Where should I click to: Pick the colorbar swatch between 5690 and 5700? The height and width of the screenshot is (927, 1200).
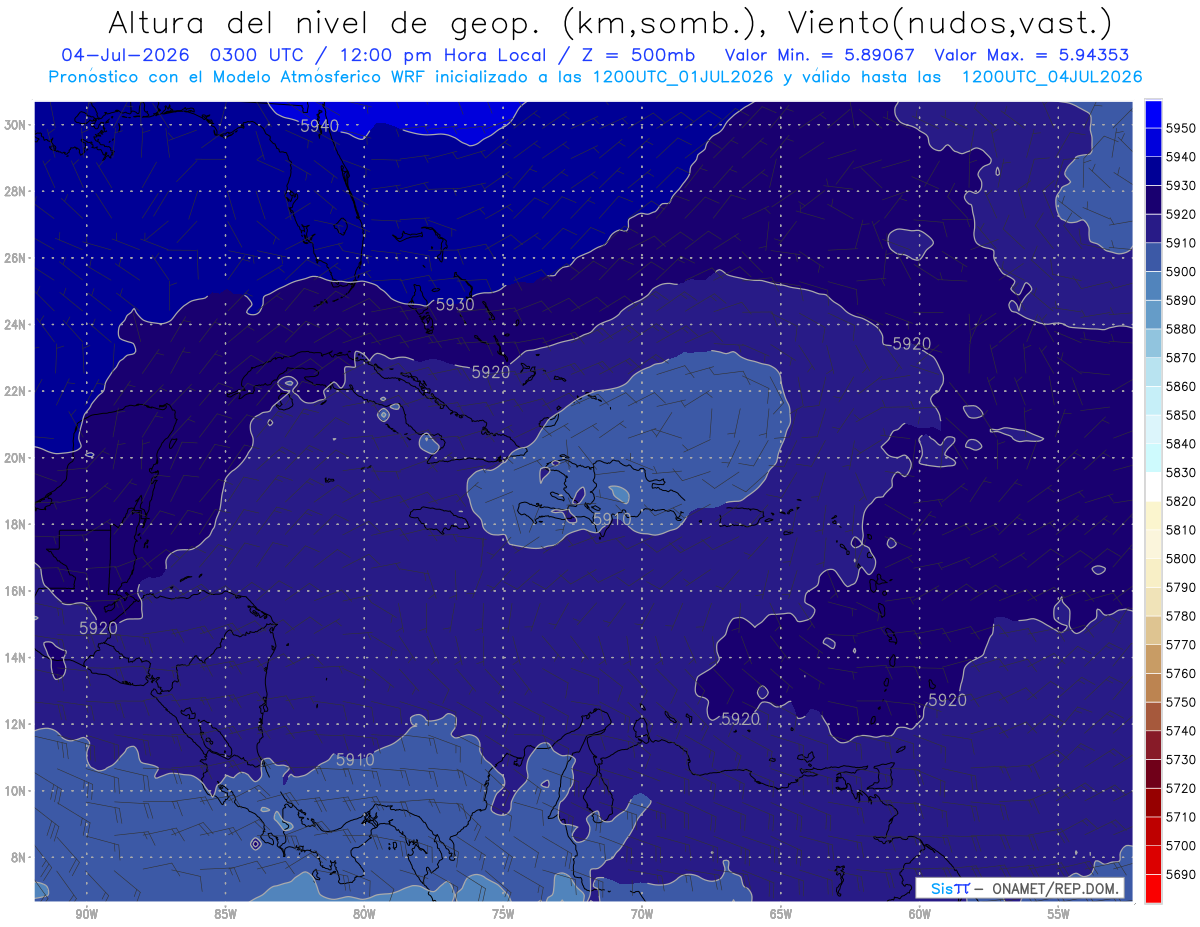[1153, 859]
